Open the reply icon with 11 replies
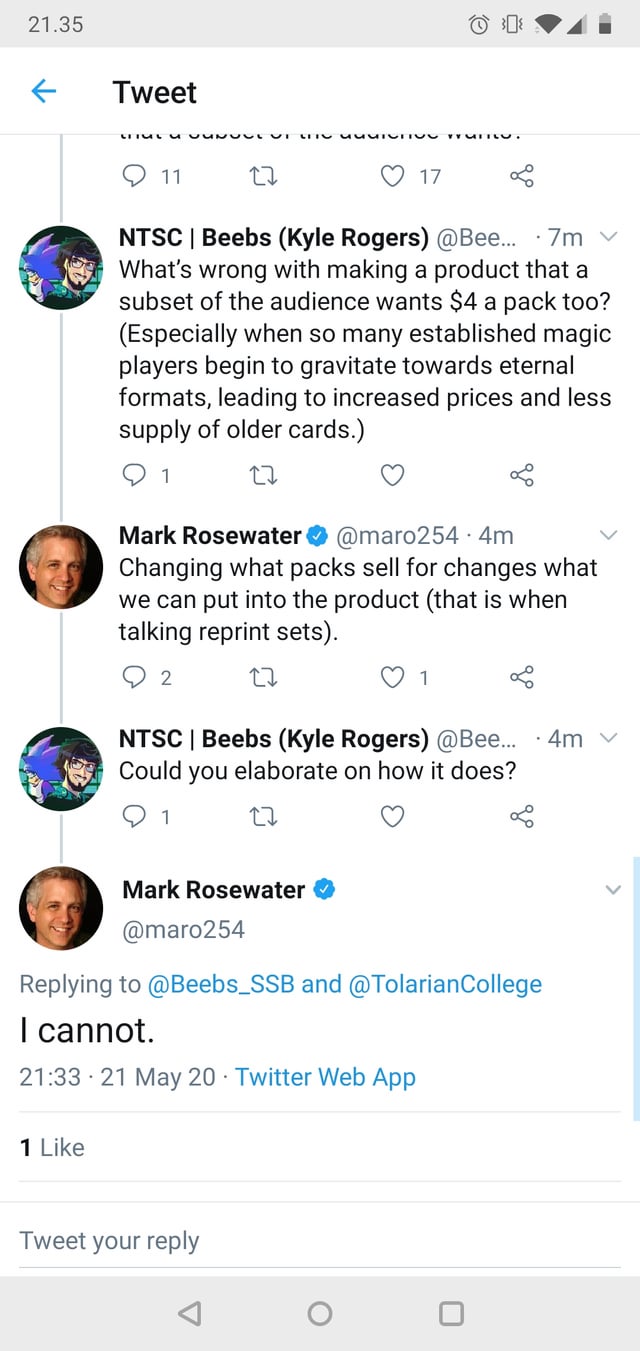Viewport: 640px width, 1351px height. tap(134, 176)
